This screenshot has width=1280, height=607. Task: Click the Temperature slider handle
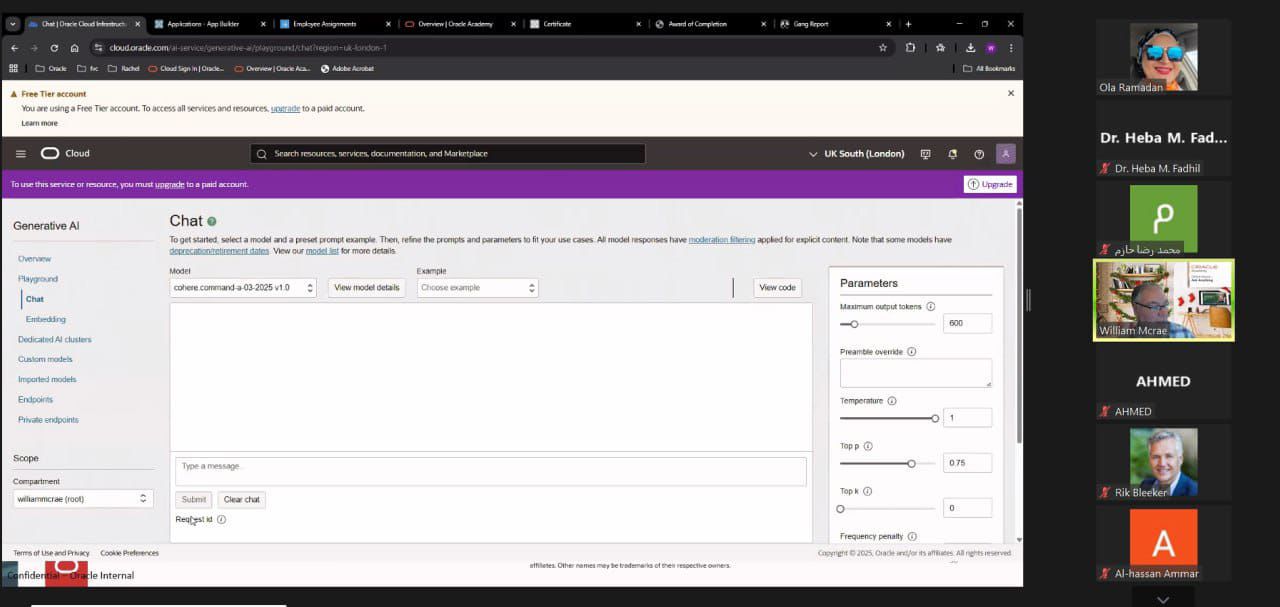[935, 418]
